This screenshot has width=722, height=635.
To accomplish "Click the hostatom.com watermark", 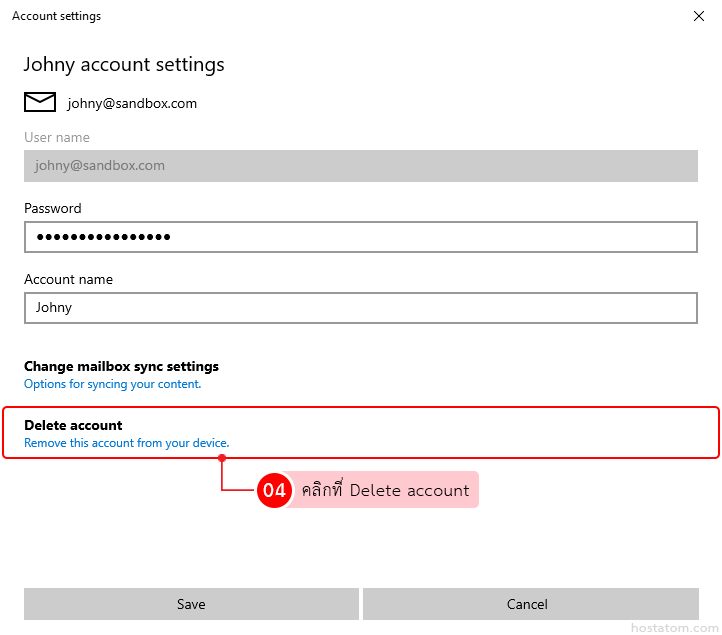I will [674, 627].
